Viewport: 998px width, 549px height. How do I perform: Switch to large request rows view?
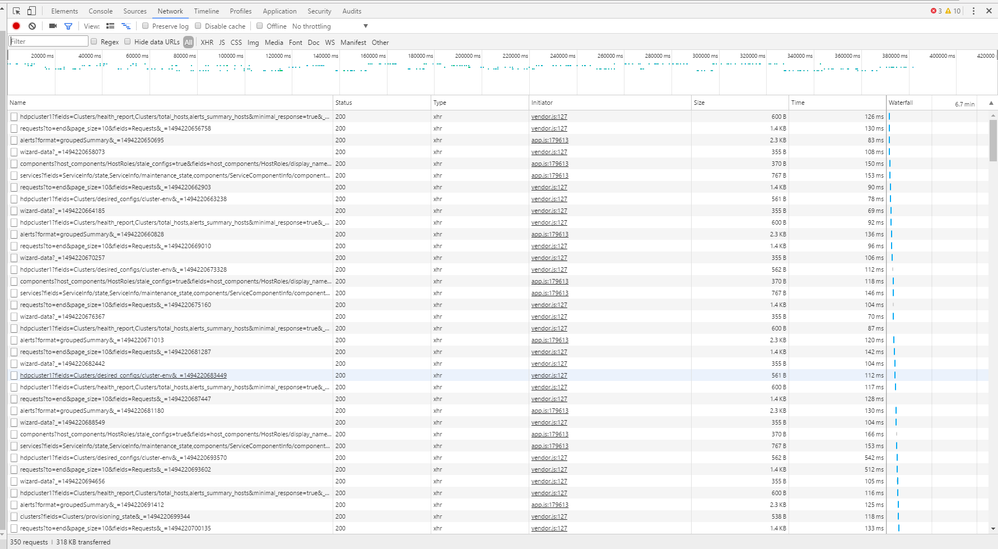point(110,26)
